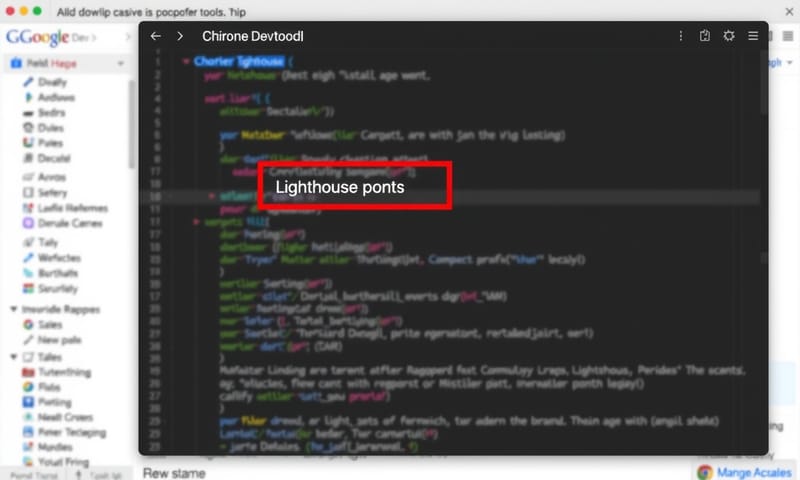The image size is (800, 480).
Task: Open the Youd Fring item
Action: point(63,462)
